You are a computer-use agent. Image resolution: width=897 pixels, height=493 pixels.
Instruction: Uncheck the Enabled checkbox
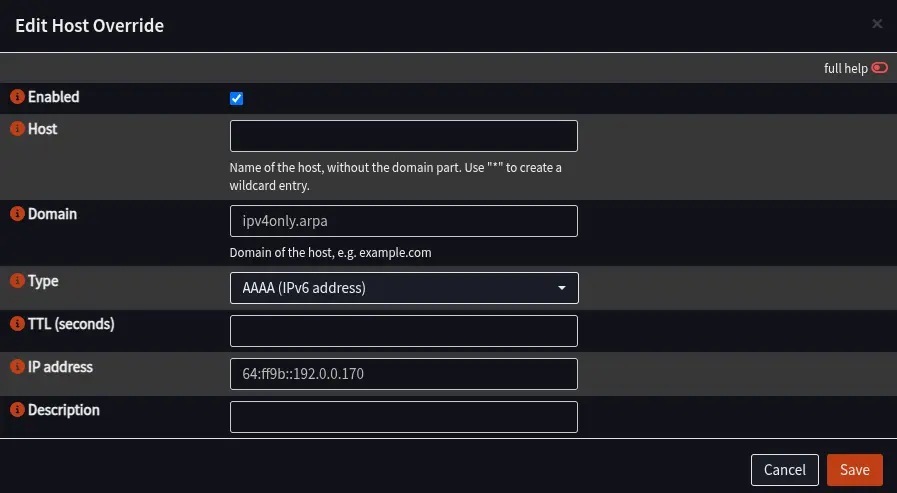tap(236, 98)
